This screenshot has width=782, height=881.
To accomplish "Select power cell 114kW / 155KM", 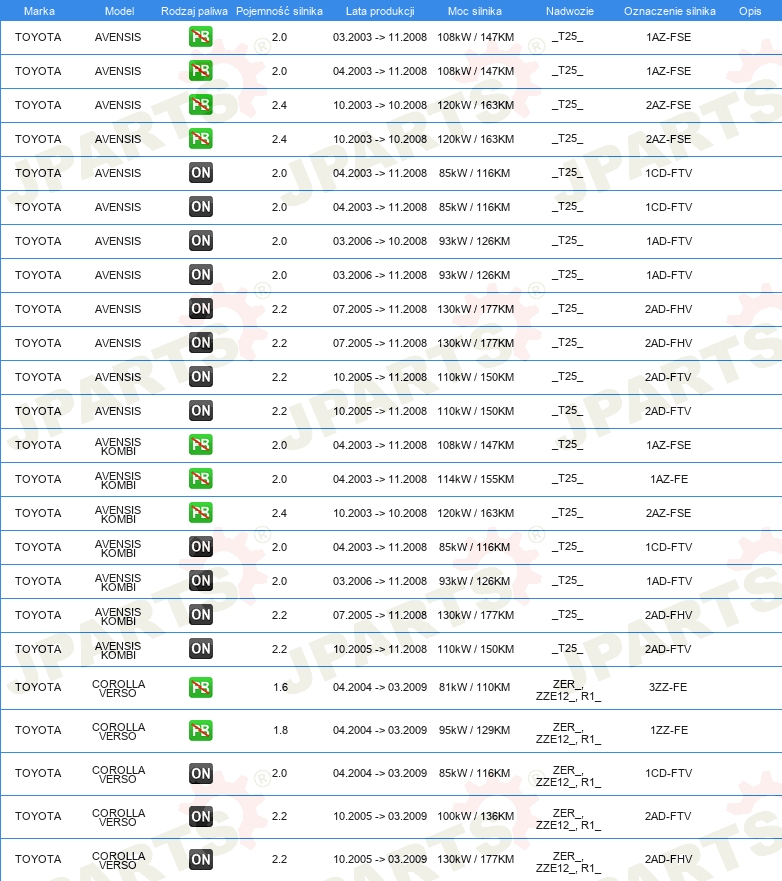I will coord(475,479).
